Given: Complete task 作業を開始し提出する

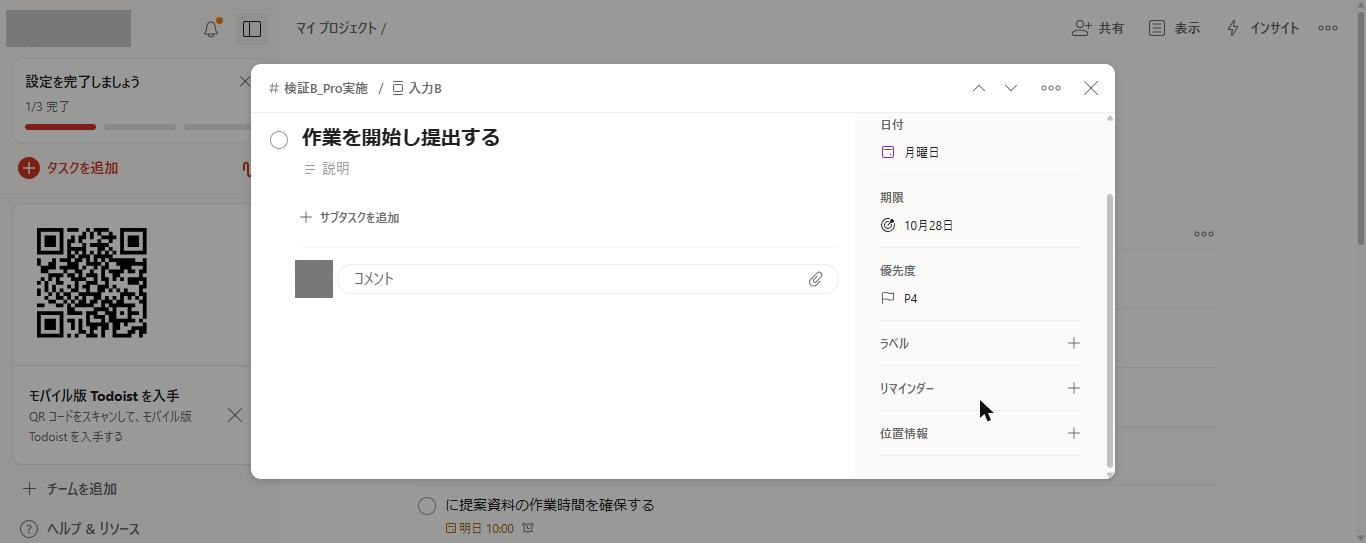Looking at the screenshot, I should pos(279,140).
